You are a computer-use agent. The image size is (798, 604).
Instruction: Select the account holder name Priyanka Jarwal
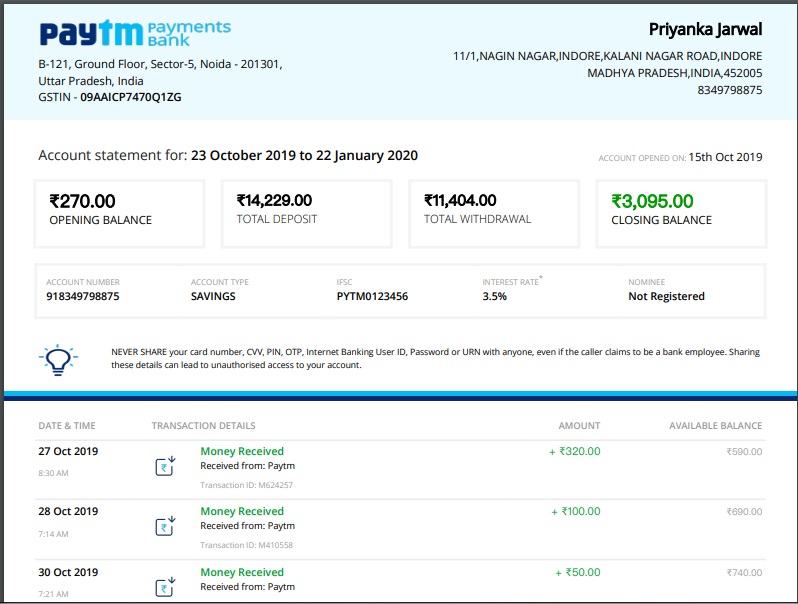tap(705, 30)
